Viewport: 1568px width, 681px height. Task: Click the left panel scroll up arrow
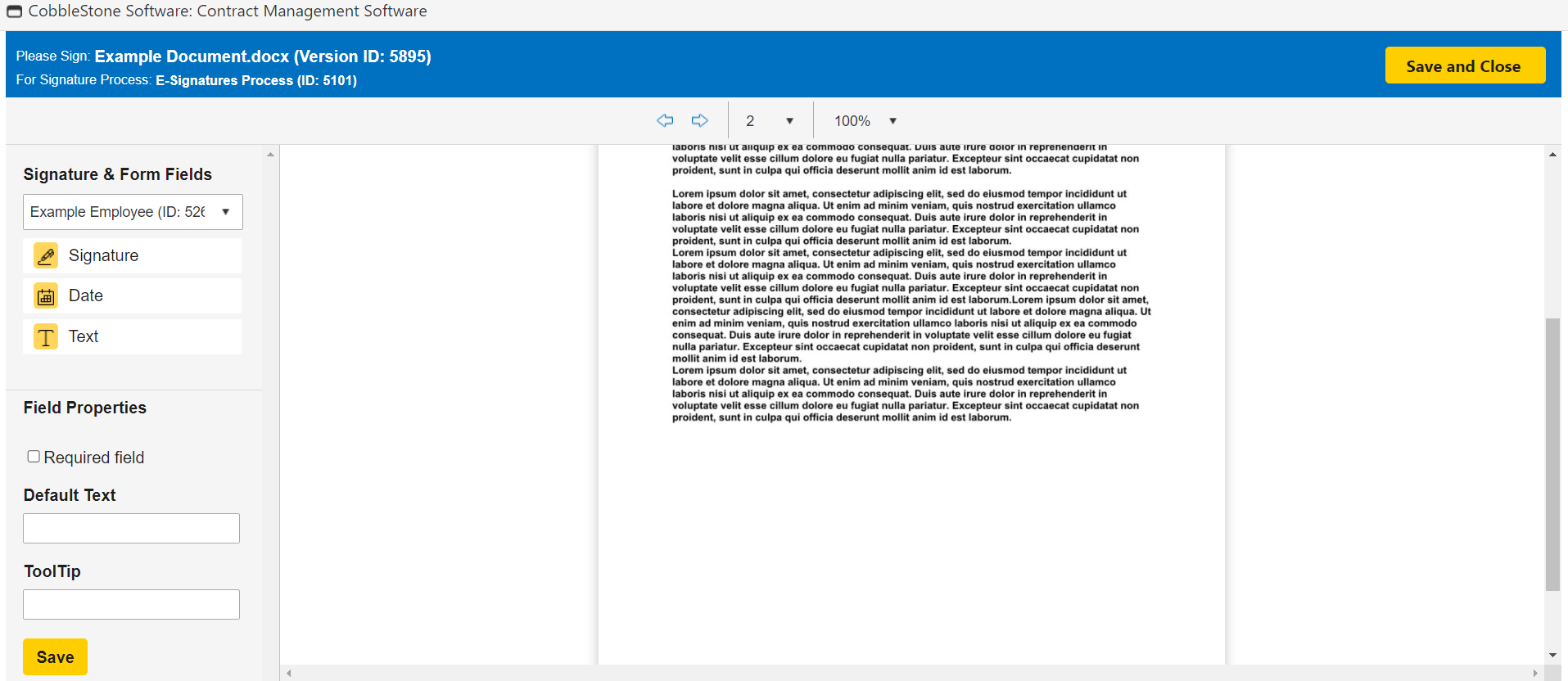270,155
